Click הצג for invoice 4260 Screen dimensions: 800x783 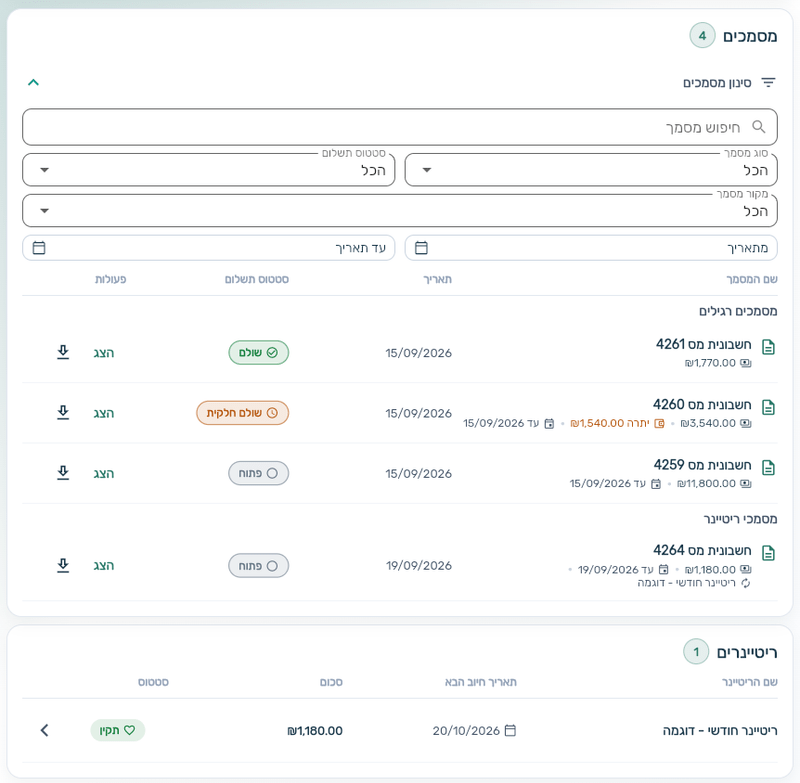coord(104,413)
